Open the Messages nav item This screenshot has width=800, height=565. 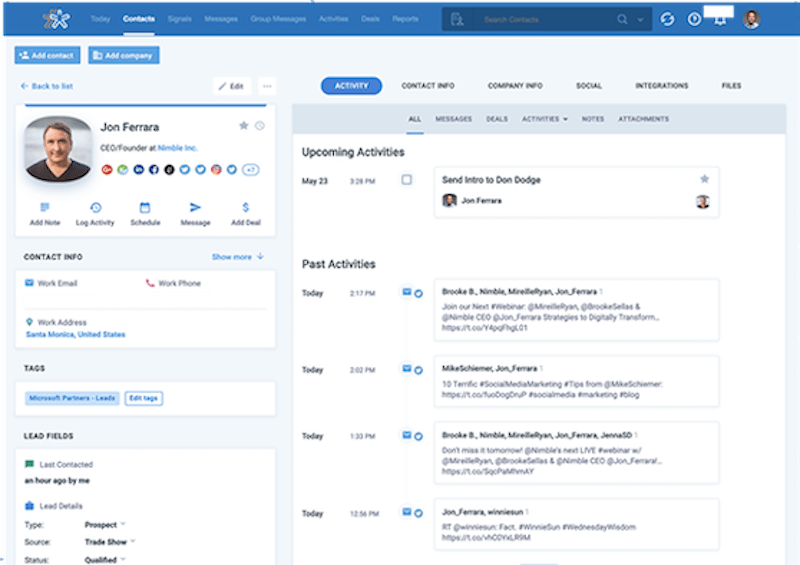221,19
